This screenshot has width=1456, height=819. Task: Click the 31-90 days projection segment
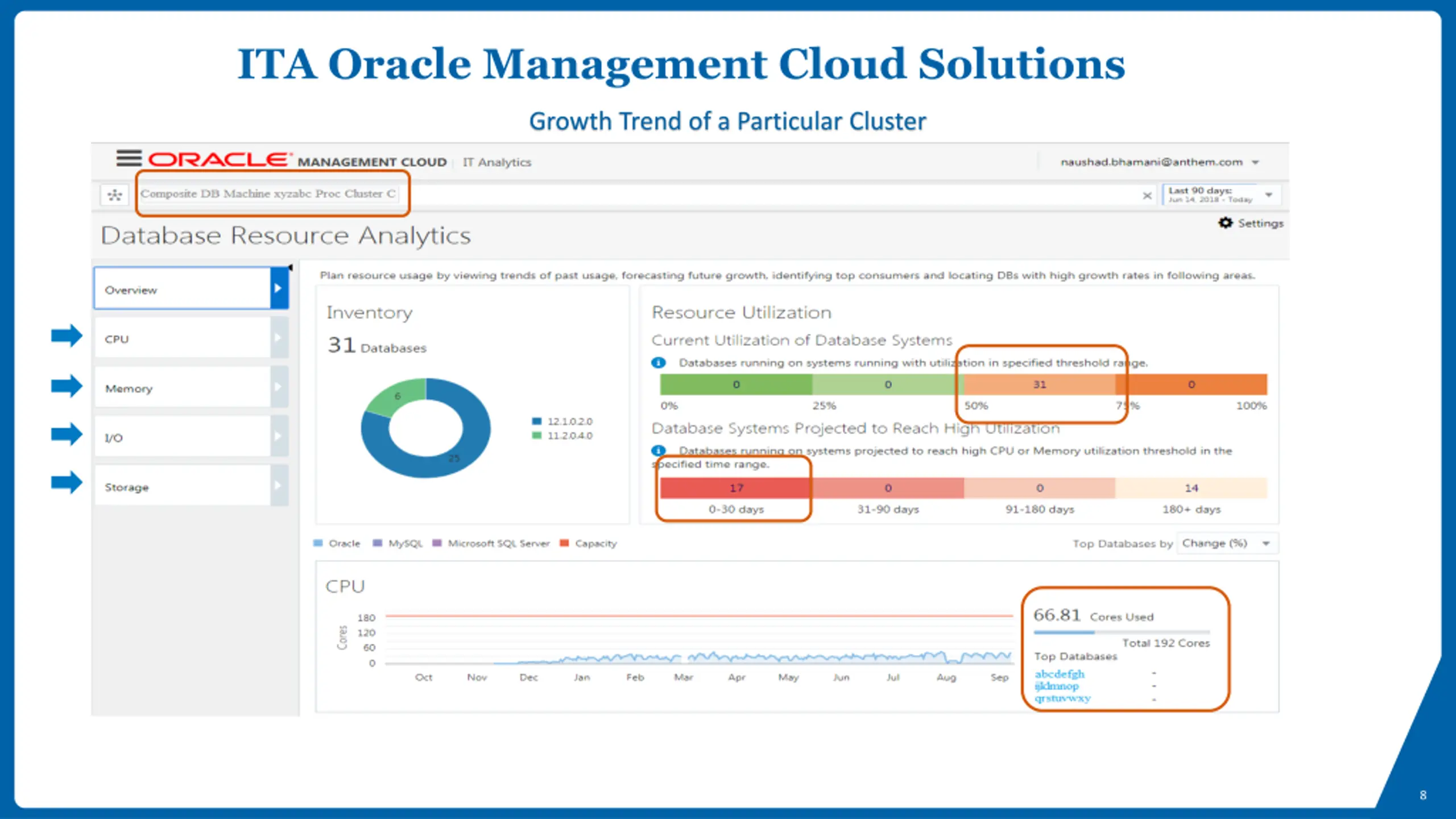coord(888,488)
